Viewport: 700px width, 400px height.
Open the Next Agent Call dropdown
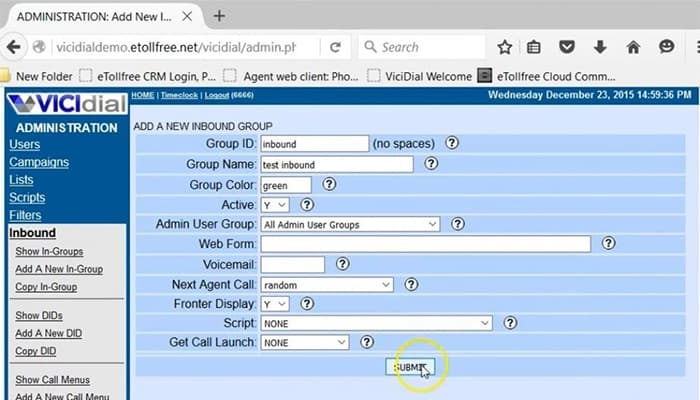(x=327, y=285)
